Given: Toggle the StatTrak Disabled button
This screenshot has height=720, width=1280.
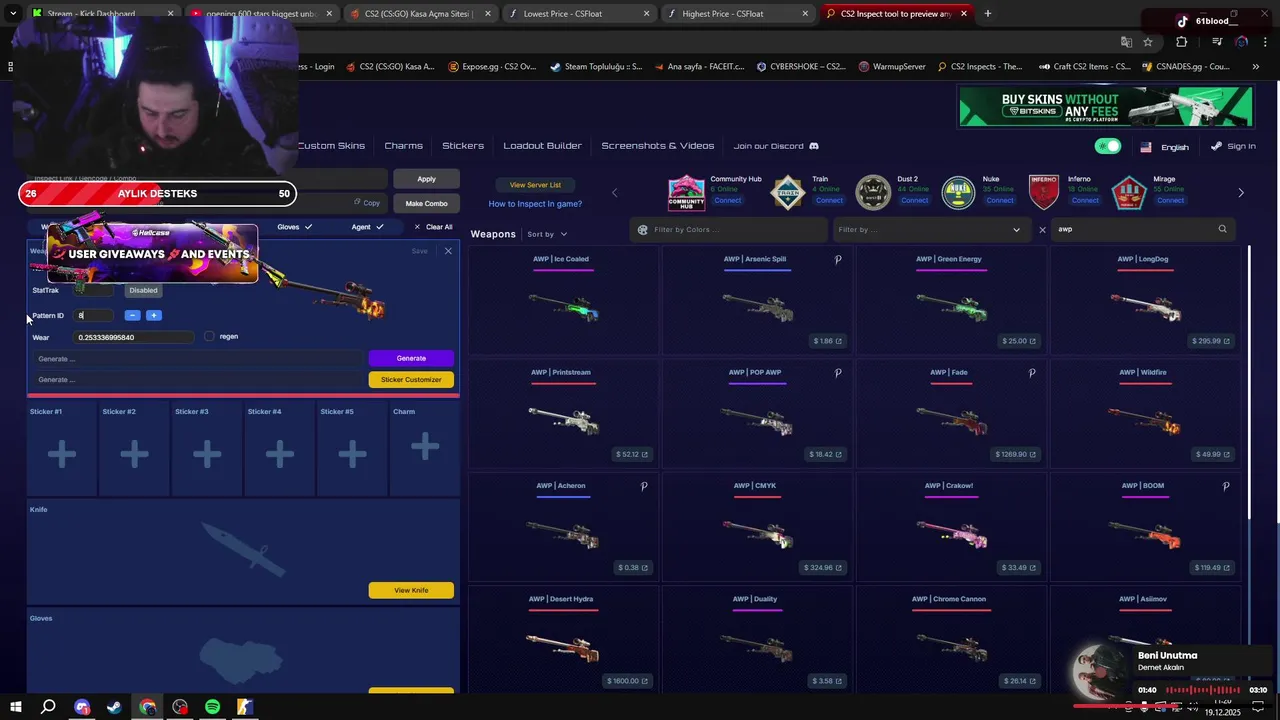Looking at the screenshot, I should pyautogui.click(x=143, y=290).
